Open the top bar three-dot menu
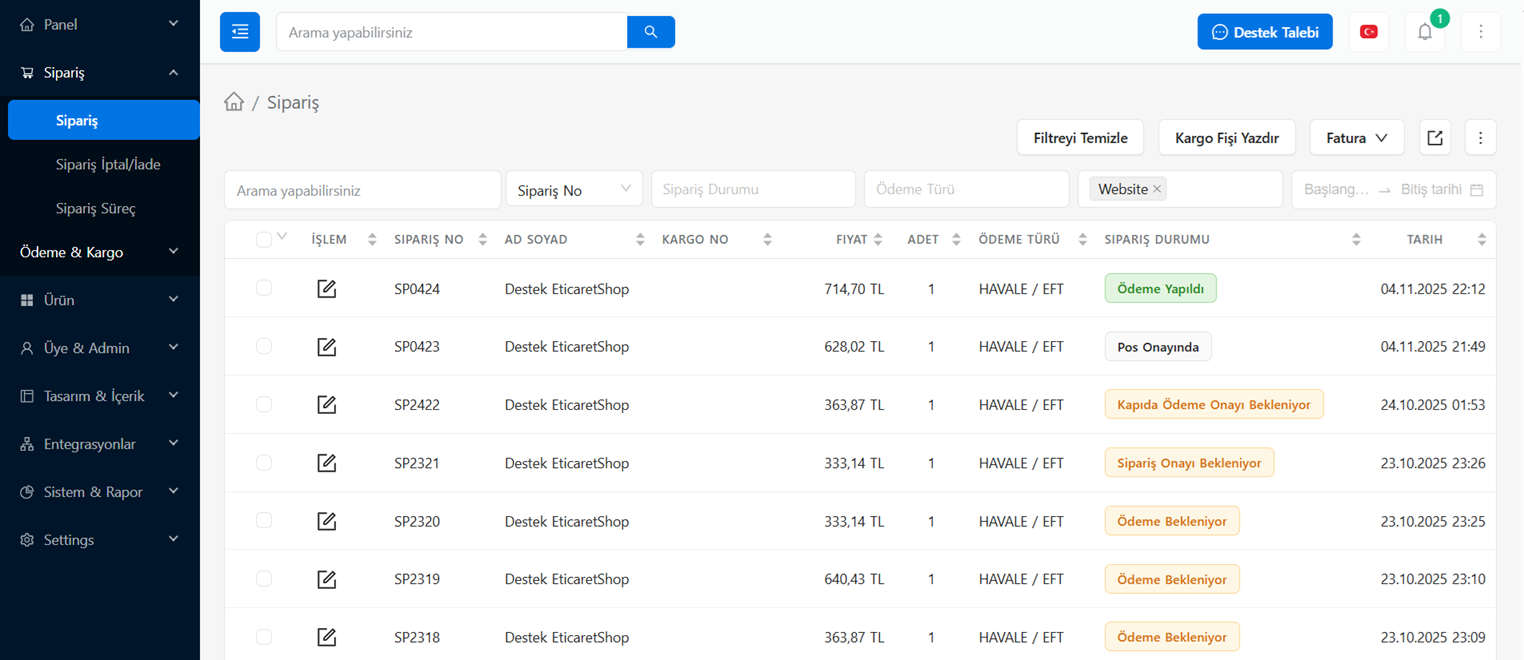Image resolution: width=1524 pixels, height=660 pixels. coord(1481,32)
